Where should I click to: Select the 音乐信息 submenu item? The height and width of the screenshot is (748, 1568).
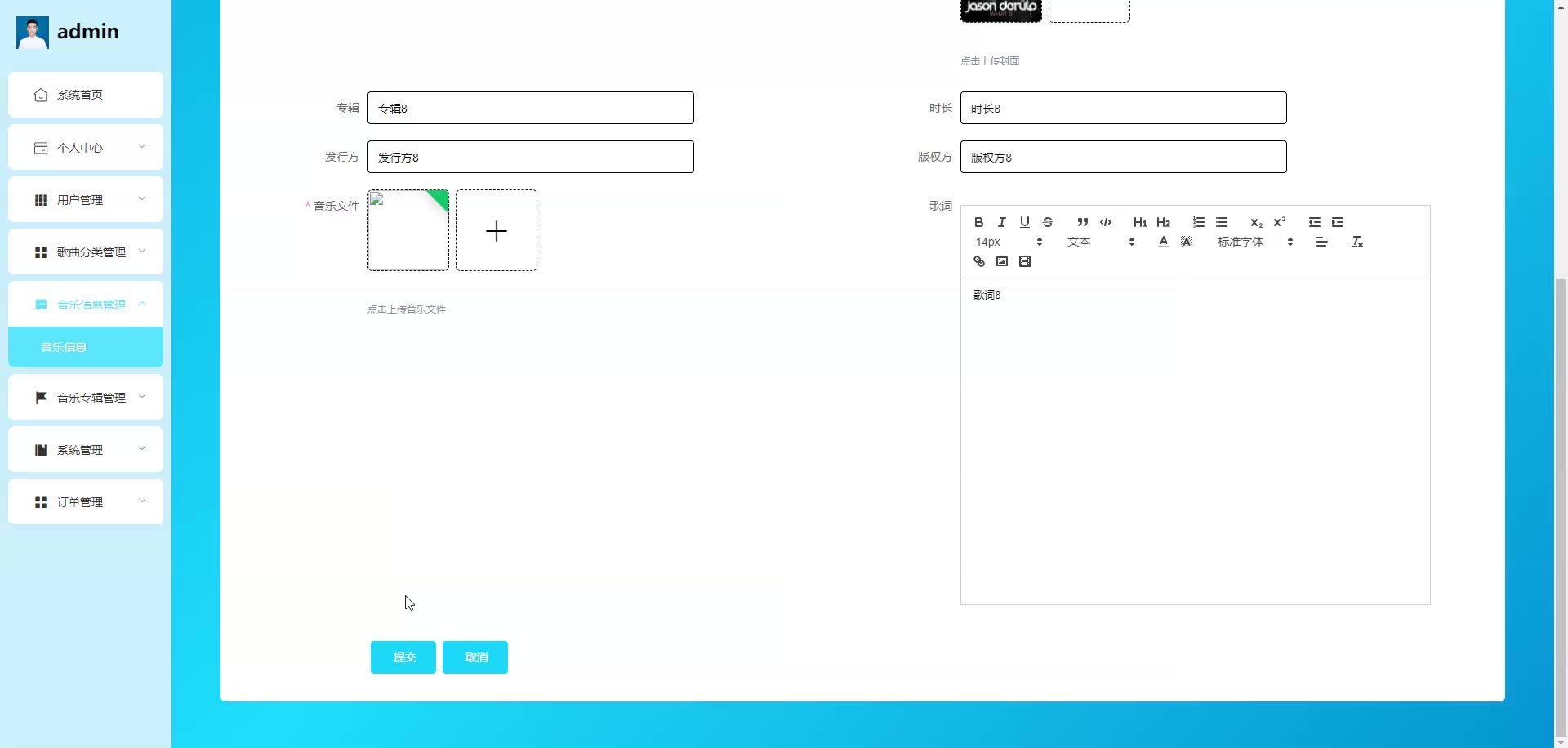(x=86, y=347)
